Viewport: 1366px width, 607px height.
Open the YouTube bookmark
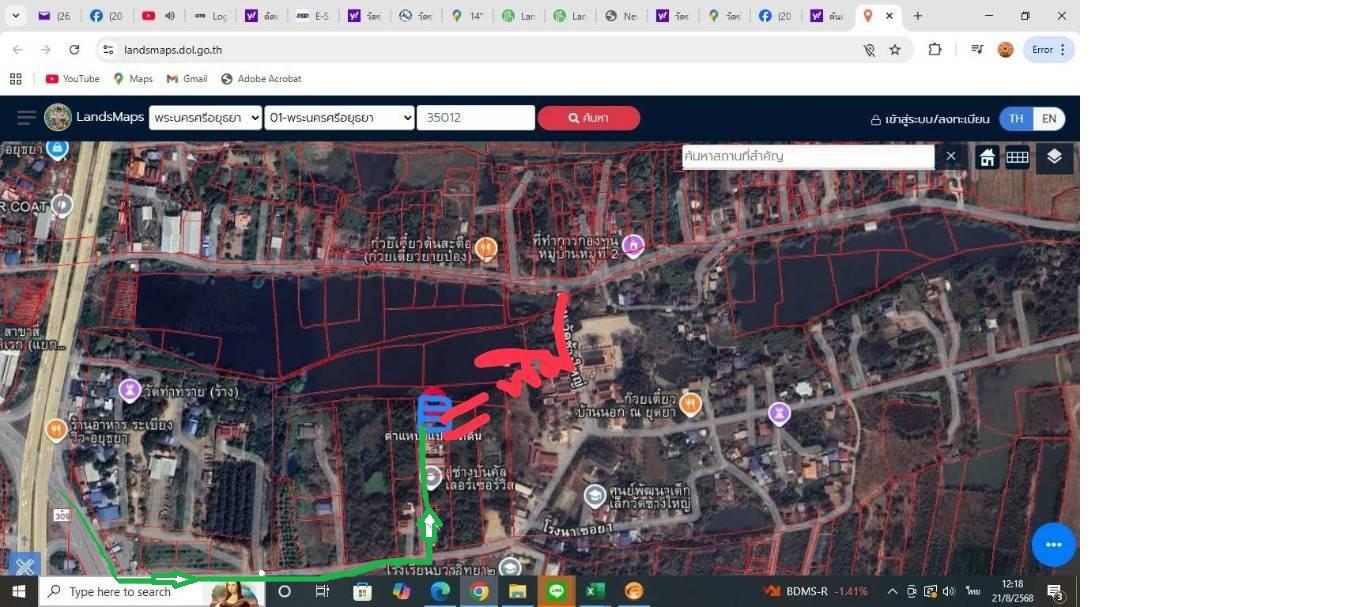pyautogui.click(x=72, y=79)
